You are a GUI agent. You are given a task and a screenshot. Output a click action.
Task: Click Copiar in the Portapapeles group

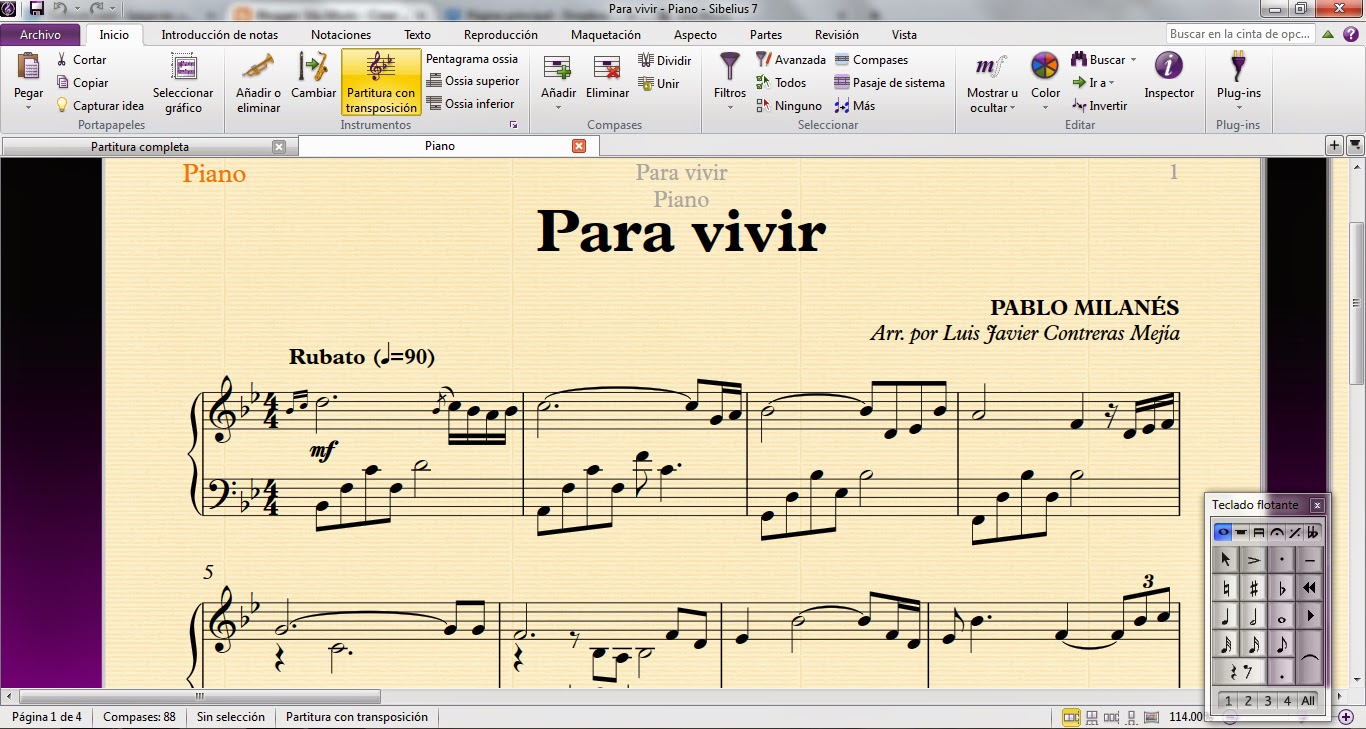point(82,83)
